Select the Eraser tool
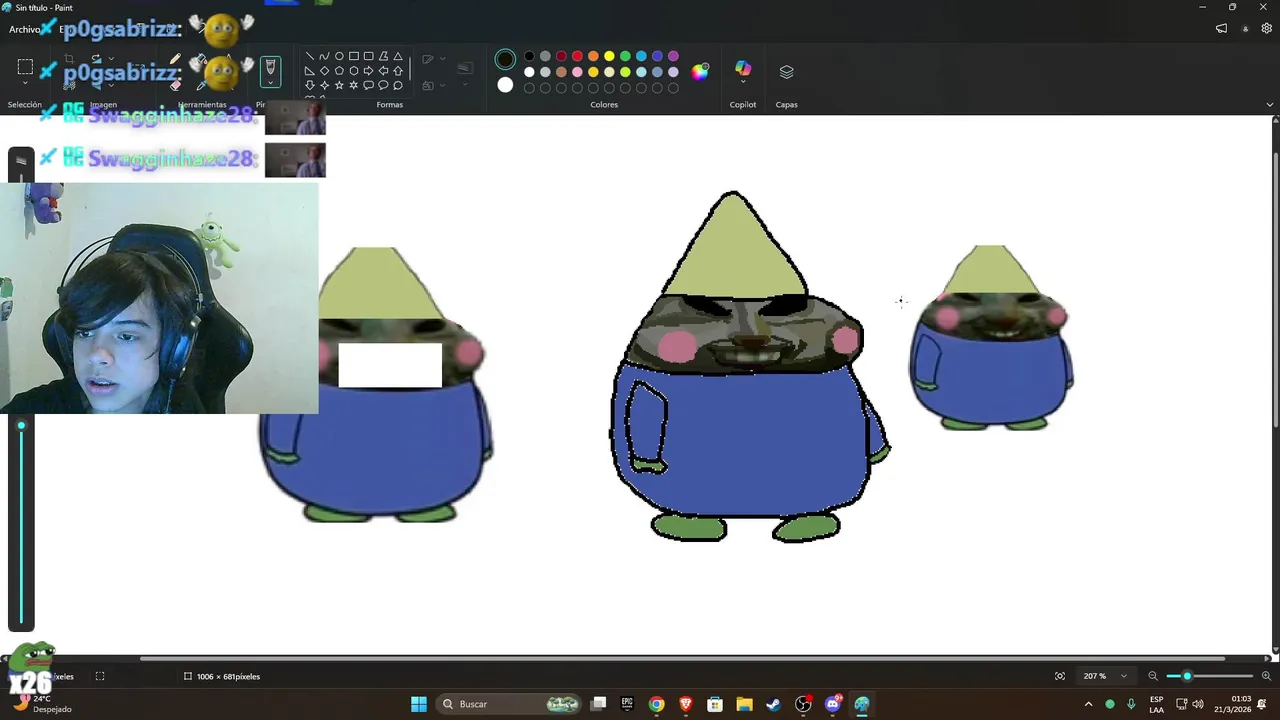This screenshot has width=1280, height=720. tap(176, 84)
